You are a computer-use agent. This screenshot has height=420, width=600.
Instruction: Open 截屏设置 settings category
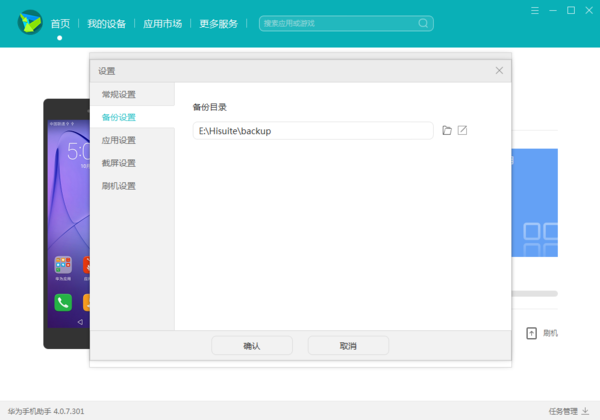(119, 163)
